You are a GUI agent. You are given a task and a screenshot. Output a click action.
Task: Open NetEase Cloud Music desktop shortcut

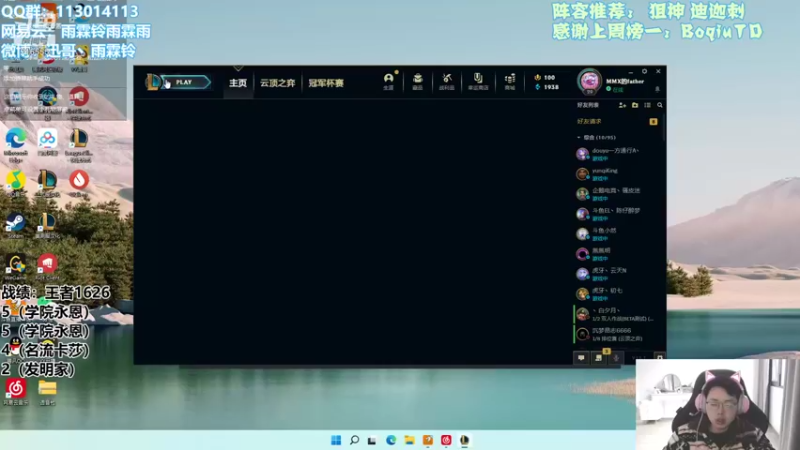(x=16, y=392)
